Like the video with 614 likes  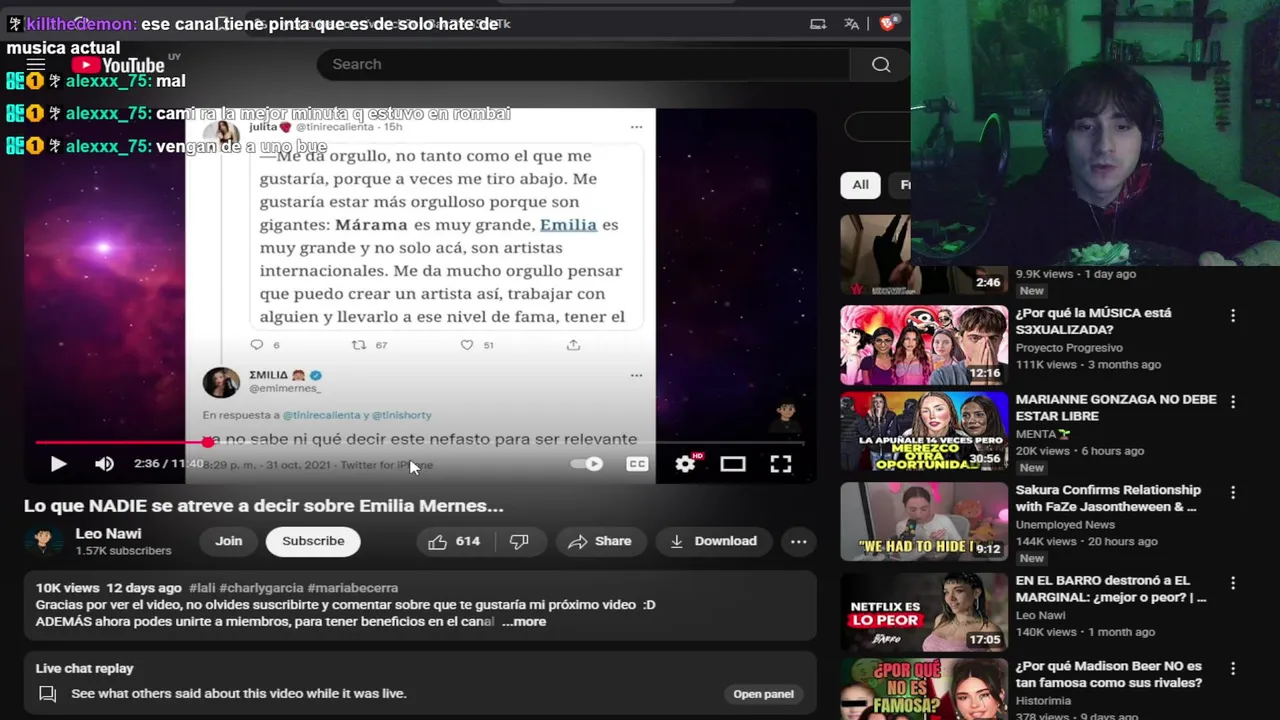tap(455, 541)
